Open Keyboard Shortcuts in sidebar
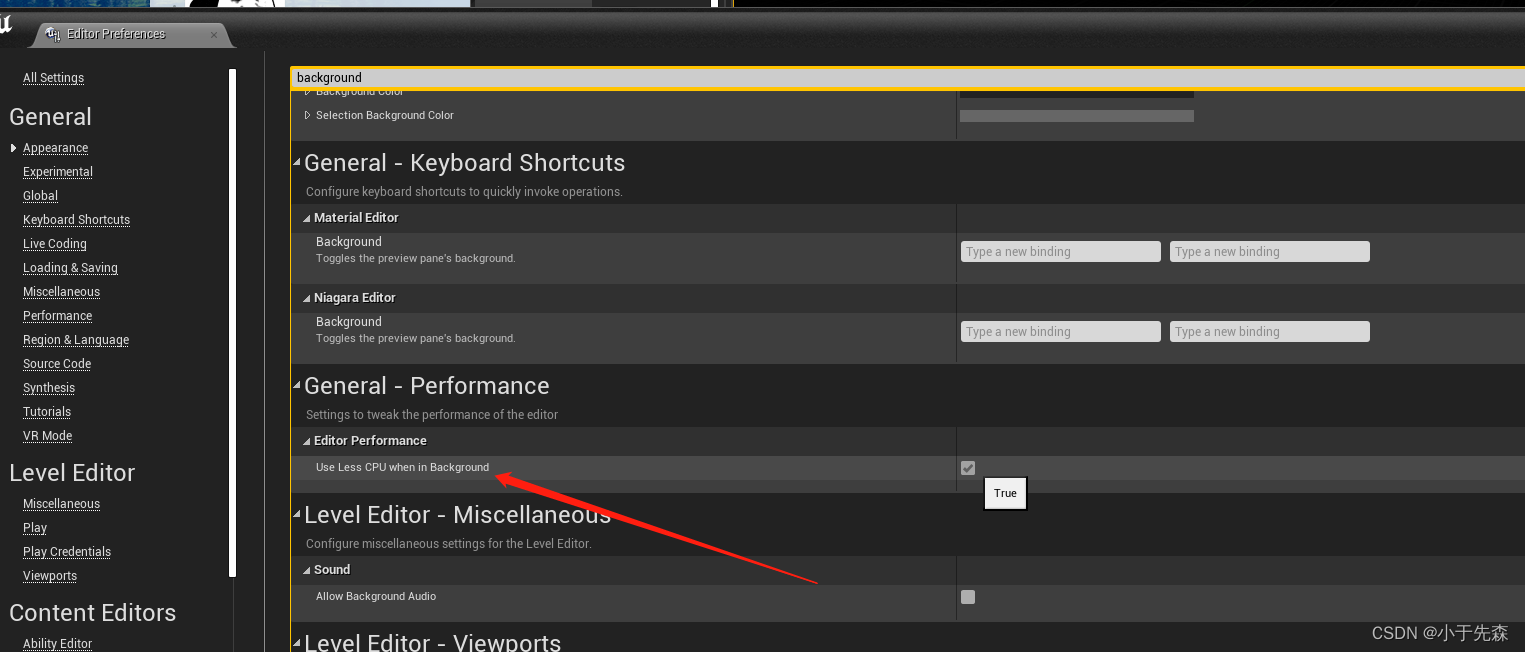This screenshot has height=652, width=1525. 76,220
